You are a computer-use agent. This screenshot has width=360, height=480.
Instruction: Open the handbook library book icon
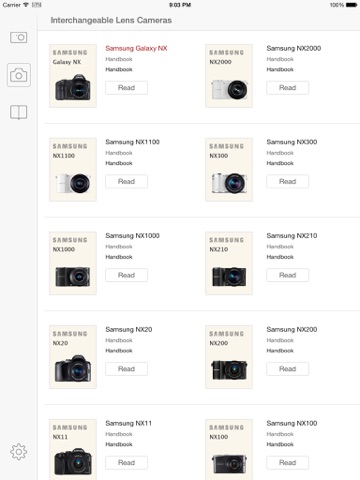coord(18,112)
